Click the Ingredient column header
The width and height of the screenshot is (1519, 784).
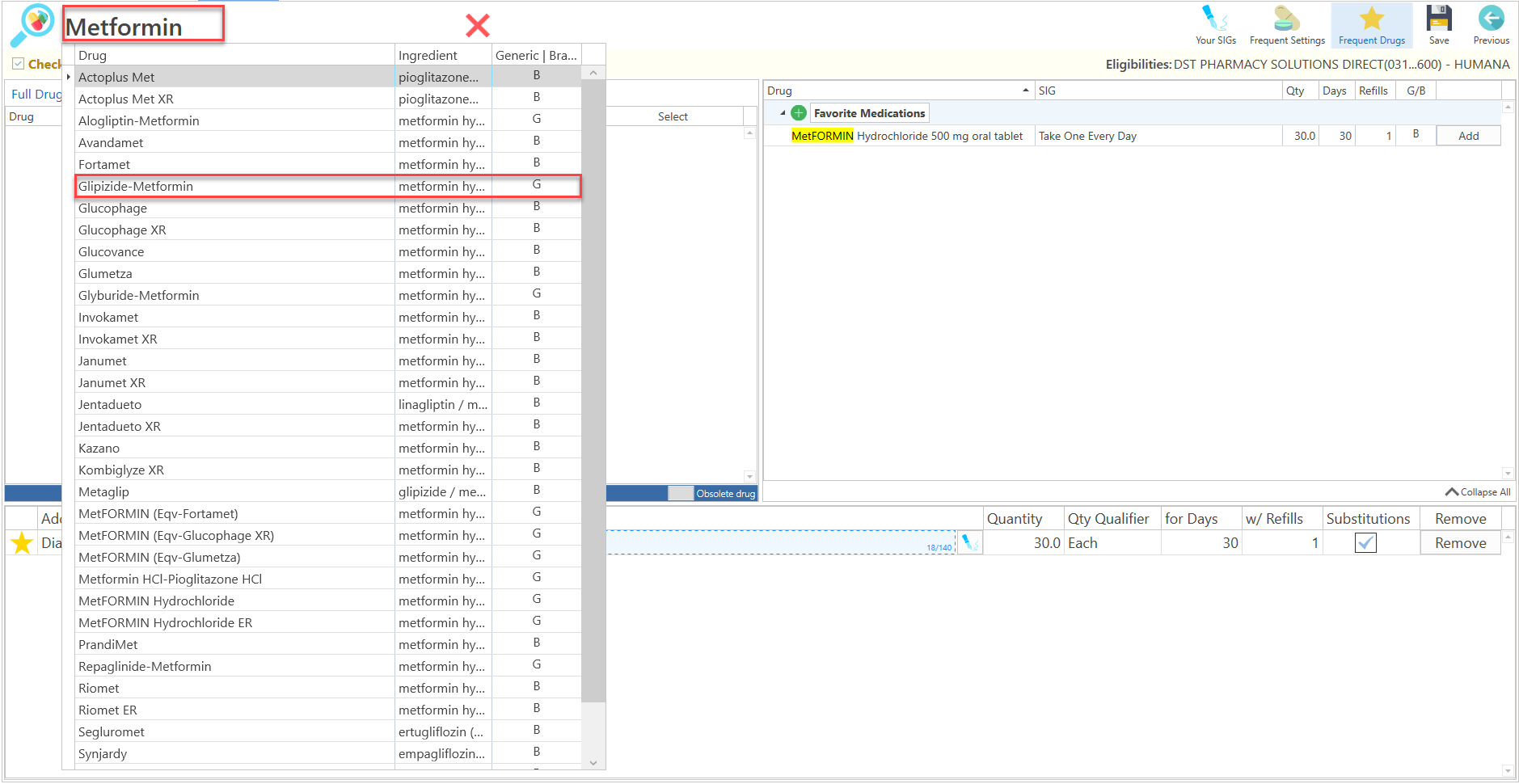click(x=443, y=55)
